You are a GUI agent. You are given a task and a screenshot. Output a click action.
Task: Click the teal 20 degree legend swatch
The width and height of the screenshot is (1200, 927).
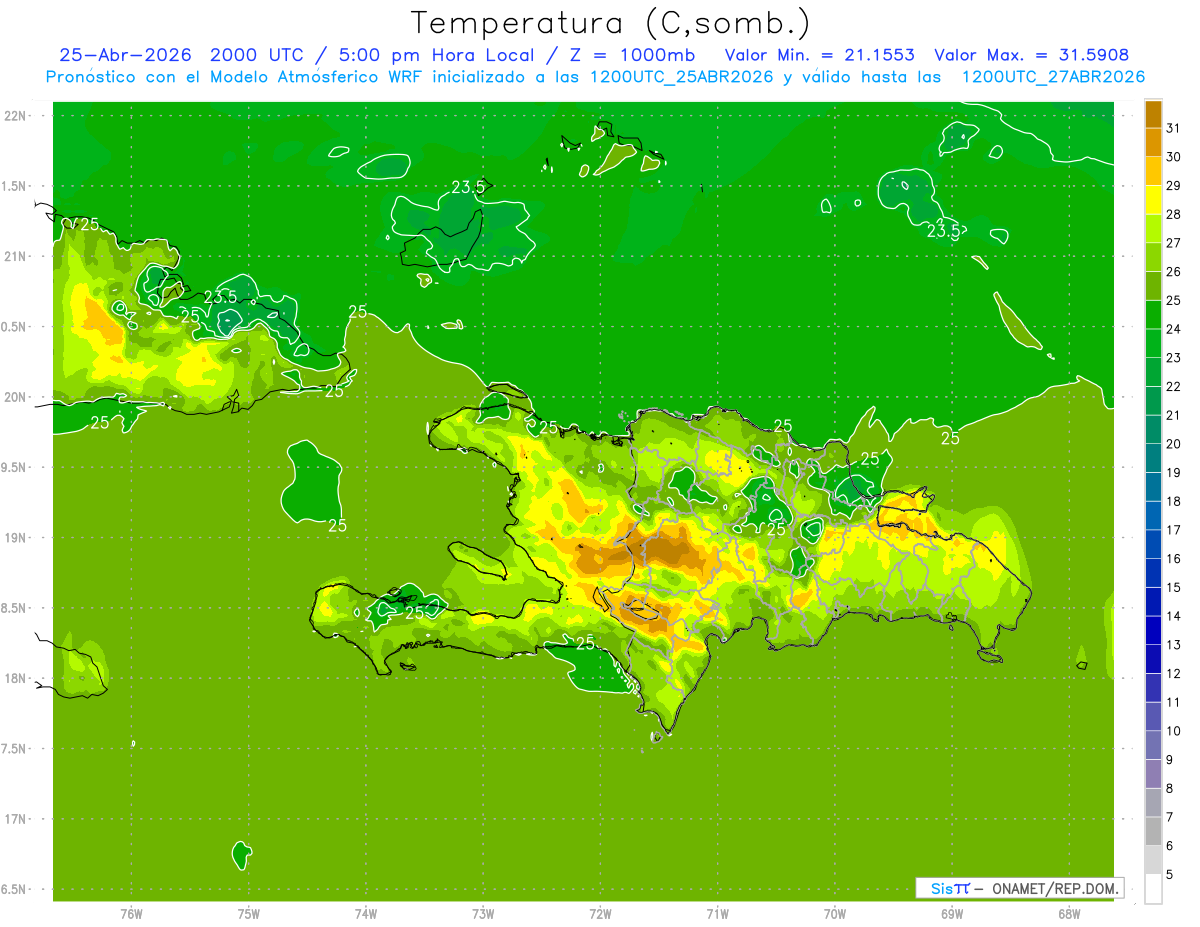point(1153,430)
